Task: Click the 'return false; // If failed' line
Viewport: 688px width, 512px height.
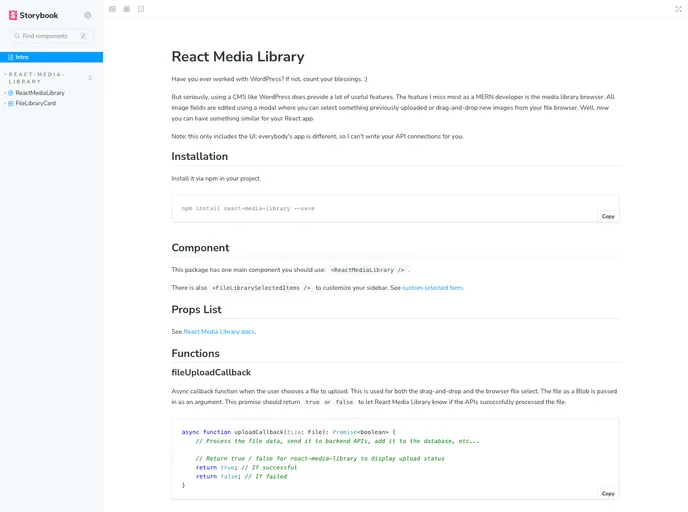Action: pyautogui.click(x=241, y=476)
